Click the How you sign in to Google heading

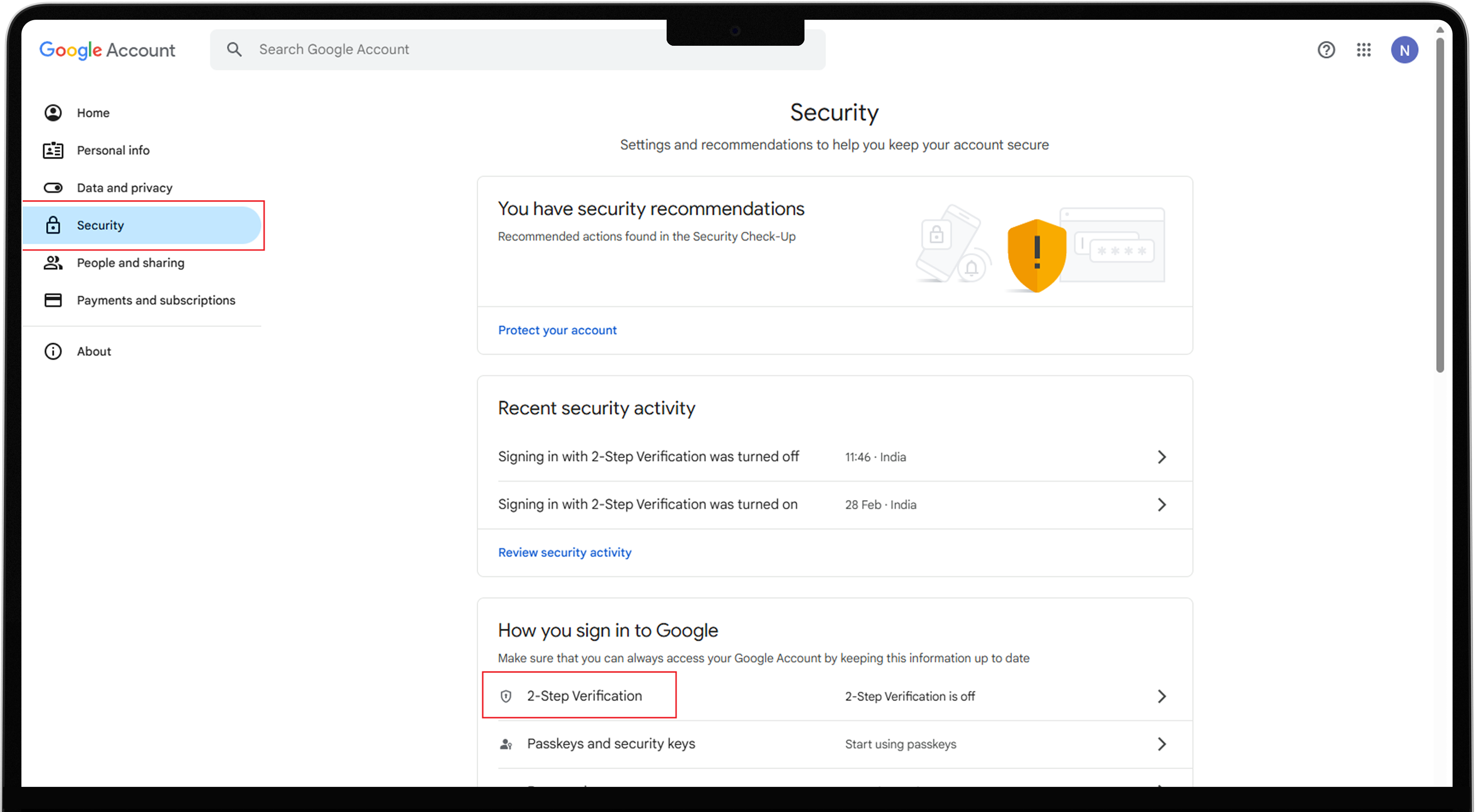coord(608,630)
